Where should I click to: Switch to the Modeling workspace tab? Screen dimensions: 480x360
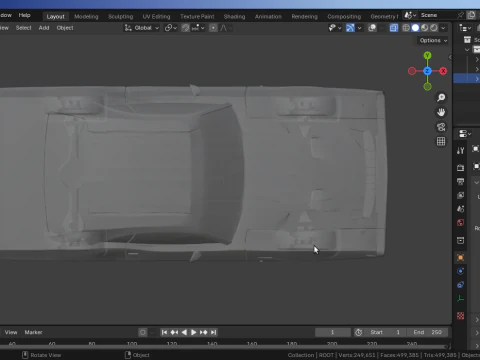[86, 16]
